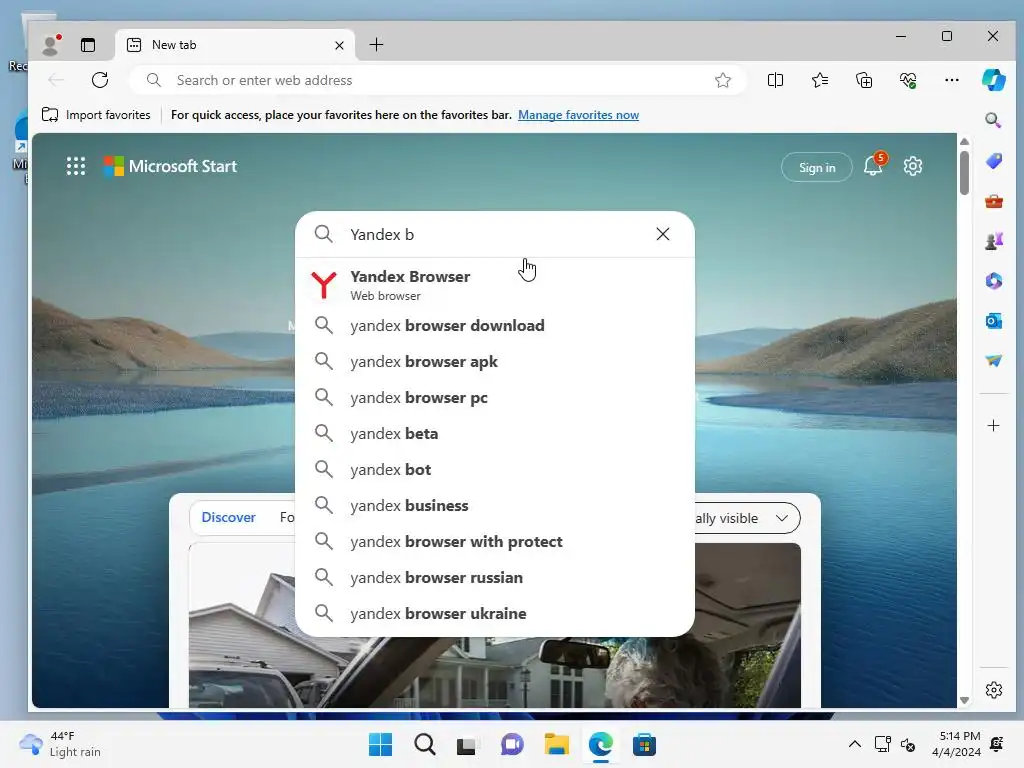Click Import favorites
The height and width of the screenshot is (768, 1024).
96,115
